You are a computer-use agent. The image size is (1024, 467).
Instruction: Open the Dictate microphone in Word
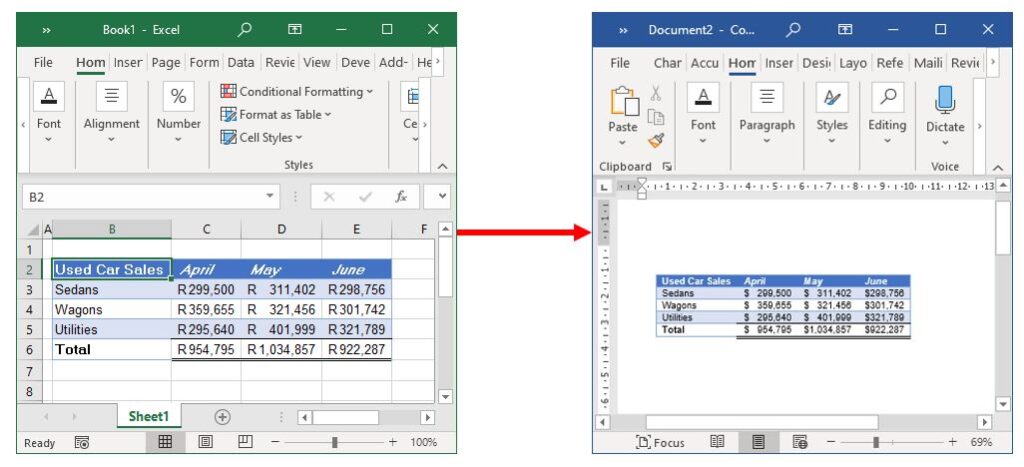[945, 101]
